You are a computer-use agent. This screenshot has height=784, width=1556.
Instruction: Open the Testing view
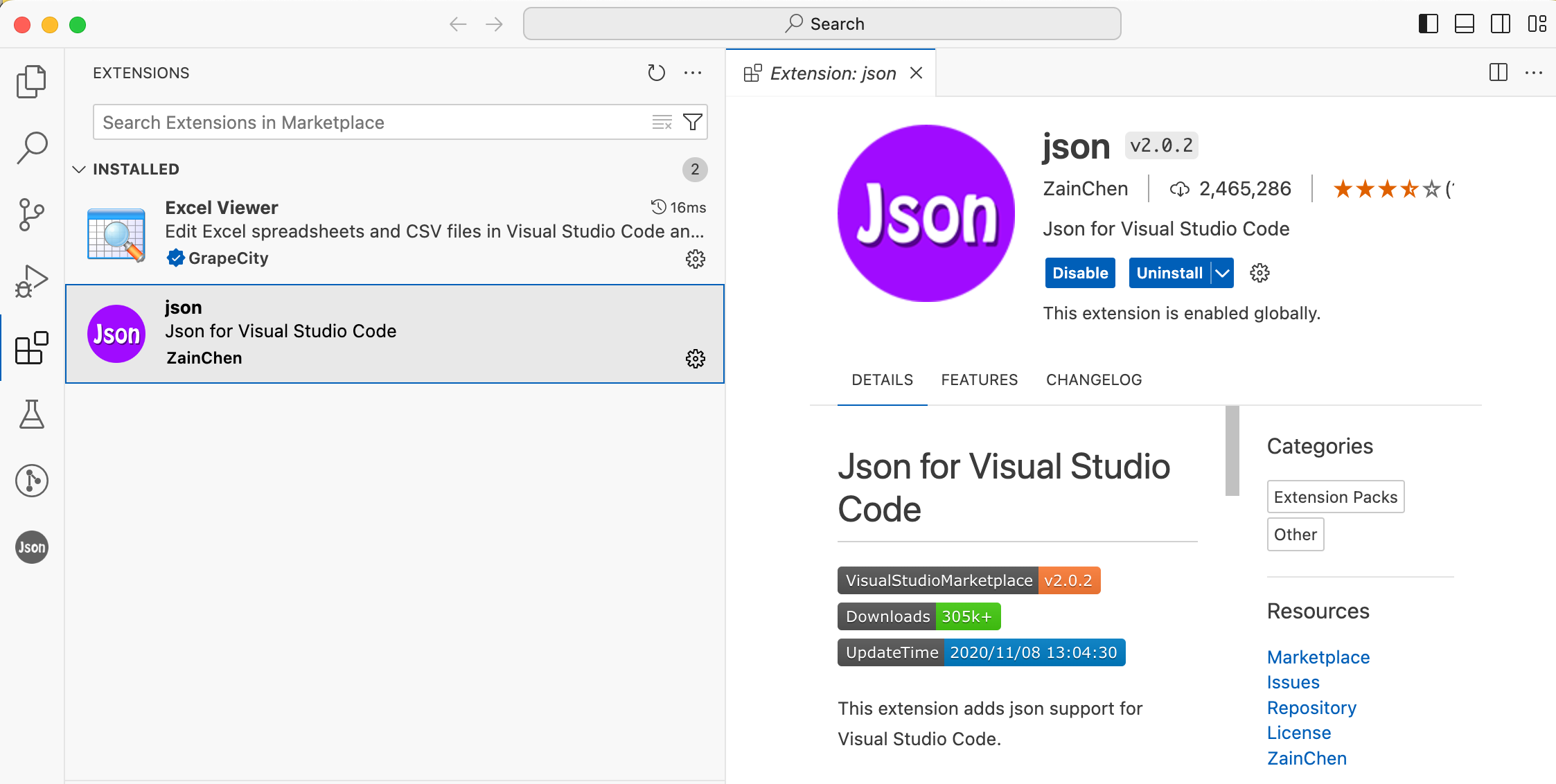point(30,414)
